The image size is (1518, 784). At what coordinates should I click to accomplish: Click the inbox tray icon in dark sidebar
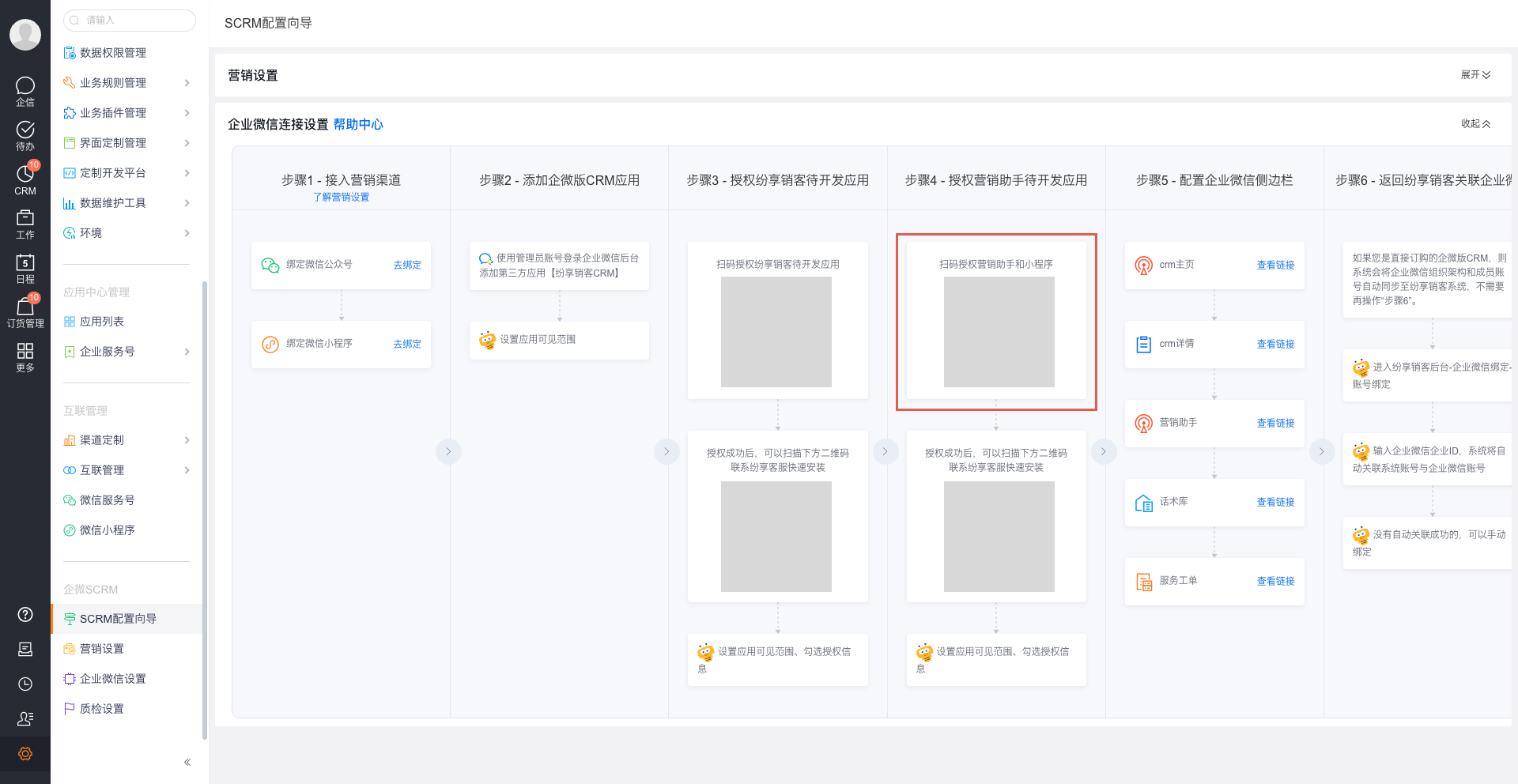click(x=25, y=650)
